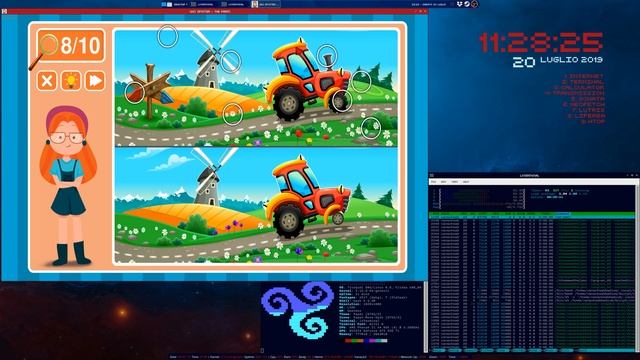
Task: Click the htop column header row in the terminal
Action: click(532, 215)
